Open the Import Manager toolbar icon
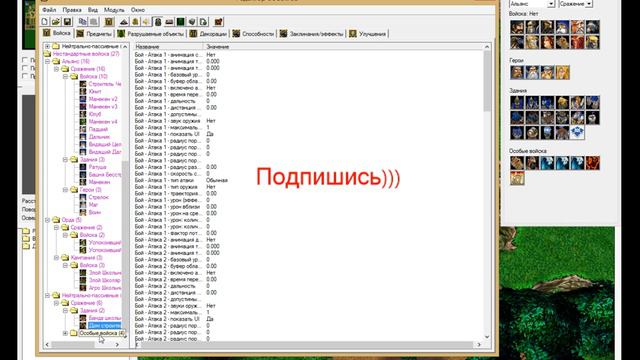This screenshot has height=360, width=640. (203, 22)
